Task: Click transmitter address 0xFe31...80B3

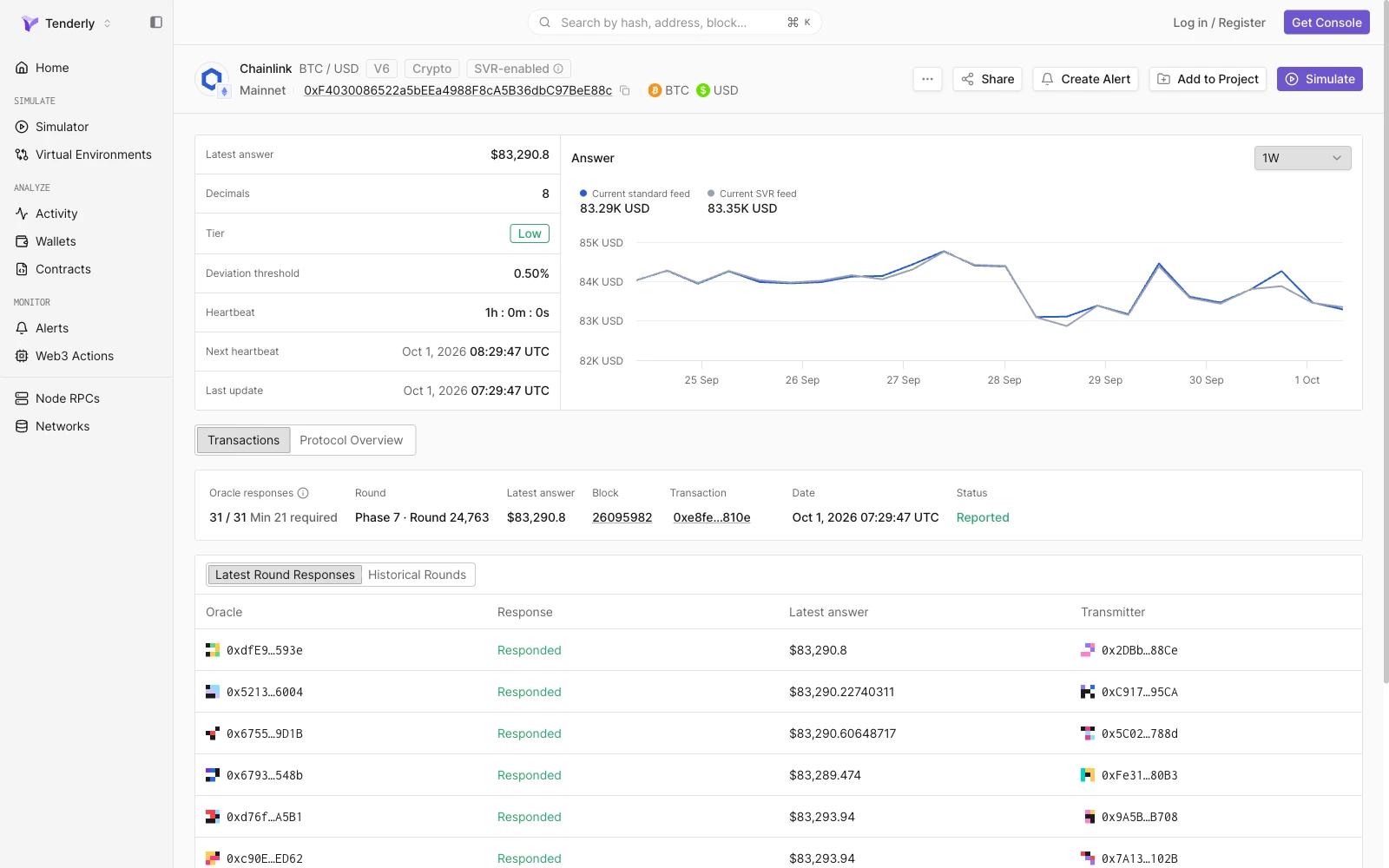Action: coord(1140,775)
